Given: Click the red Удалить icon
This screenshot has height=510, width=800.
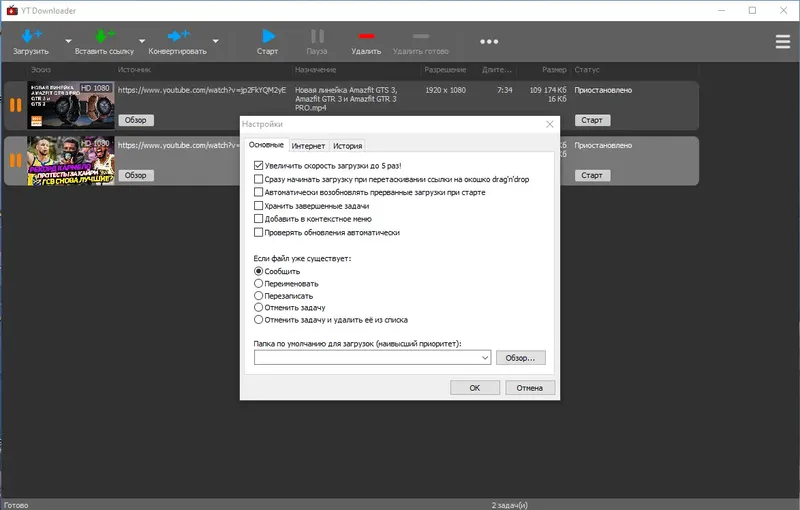Looking at the screenshot, I should (x=366, y=36).
